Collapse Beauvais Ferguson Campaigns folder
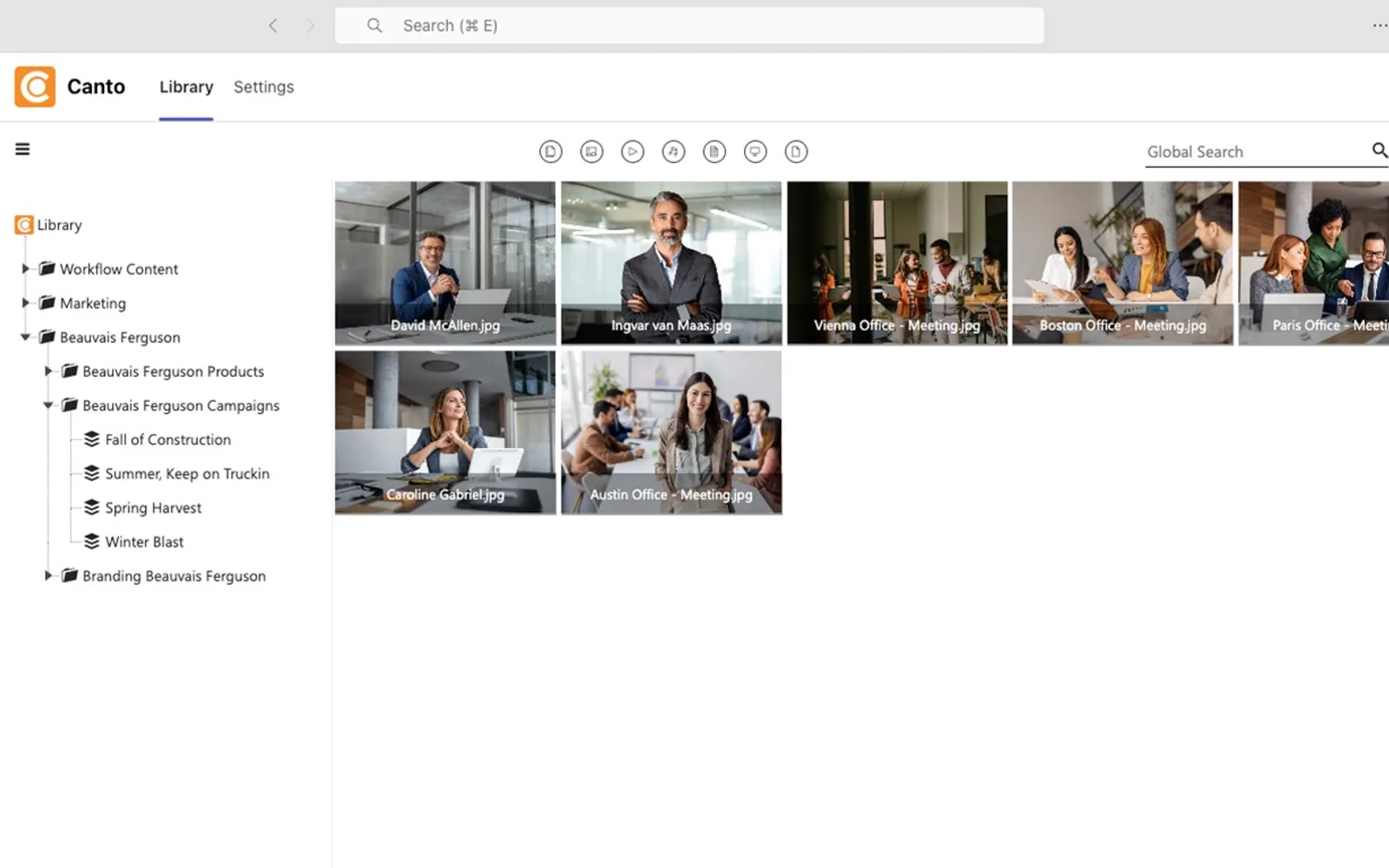Image resolution: width=1389 pixels, height=868 pixels. pyautogui.click(x=48, y=405)
